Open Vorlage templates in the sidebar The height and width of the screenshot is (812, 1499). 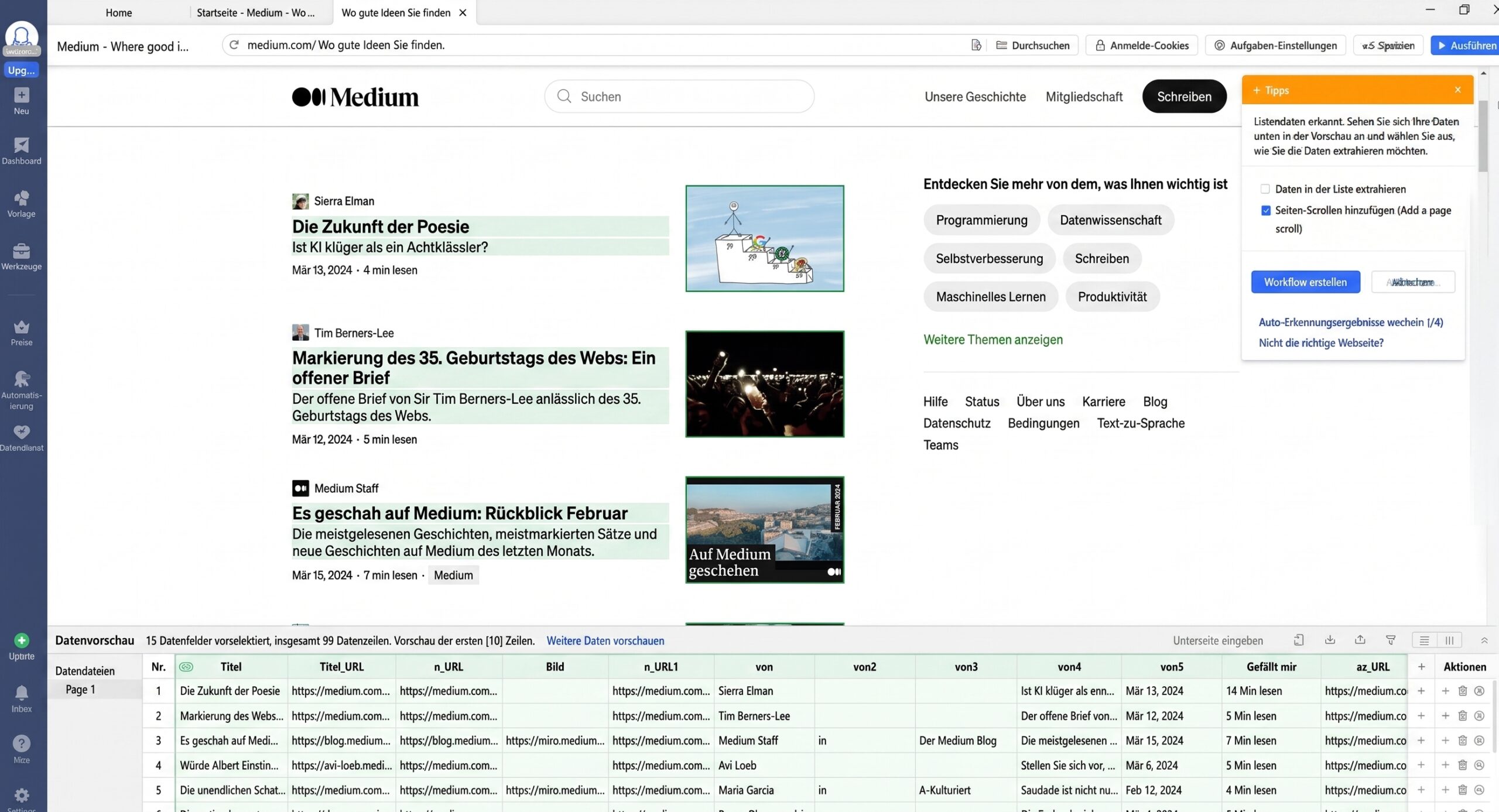coord(21,204)
